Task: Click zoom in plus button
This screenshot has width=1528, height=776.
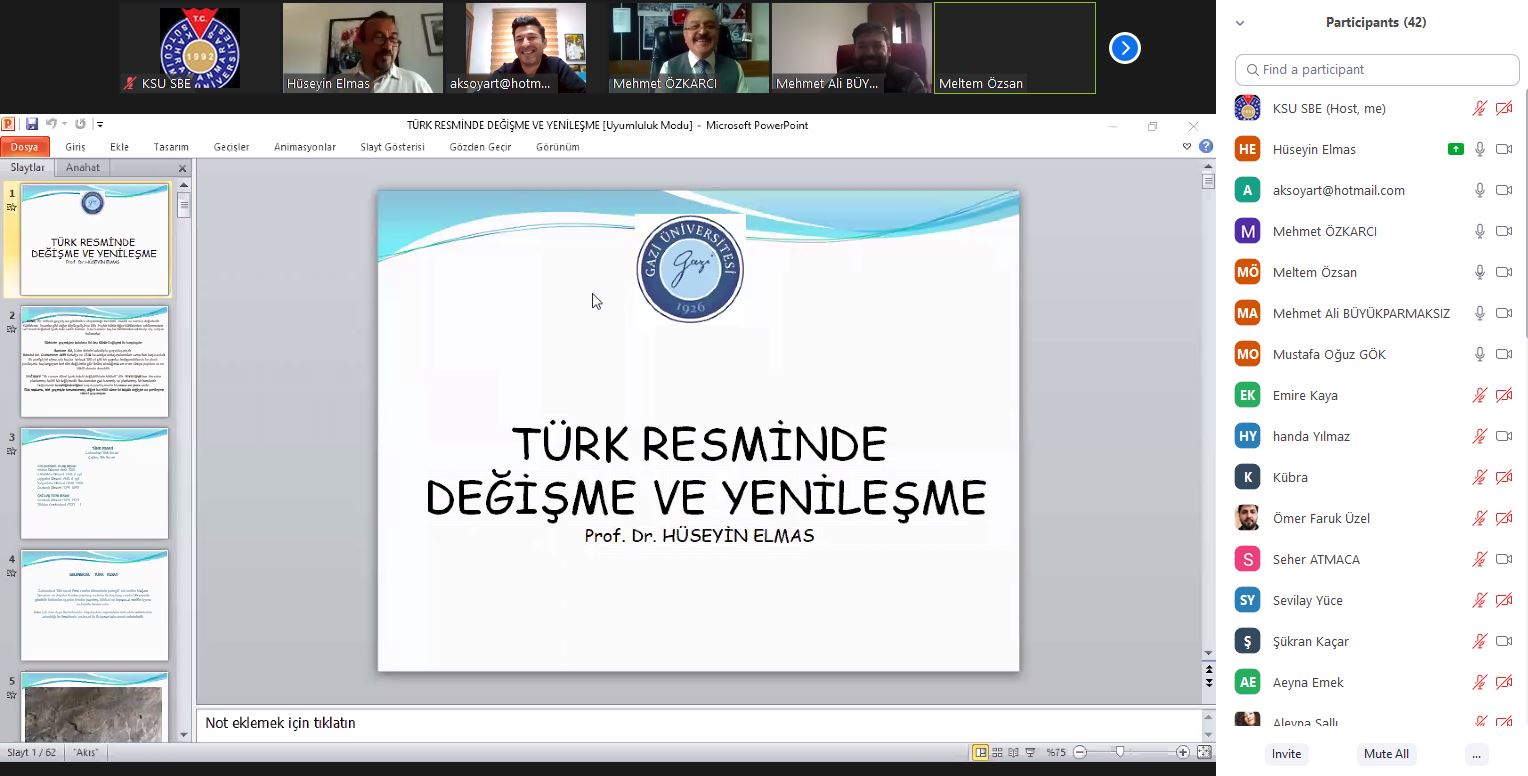Action: click(1183, 752)
